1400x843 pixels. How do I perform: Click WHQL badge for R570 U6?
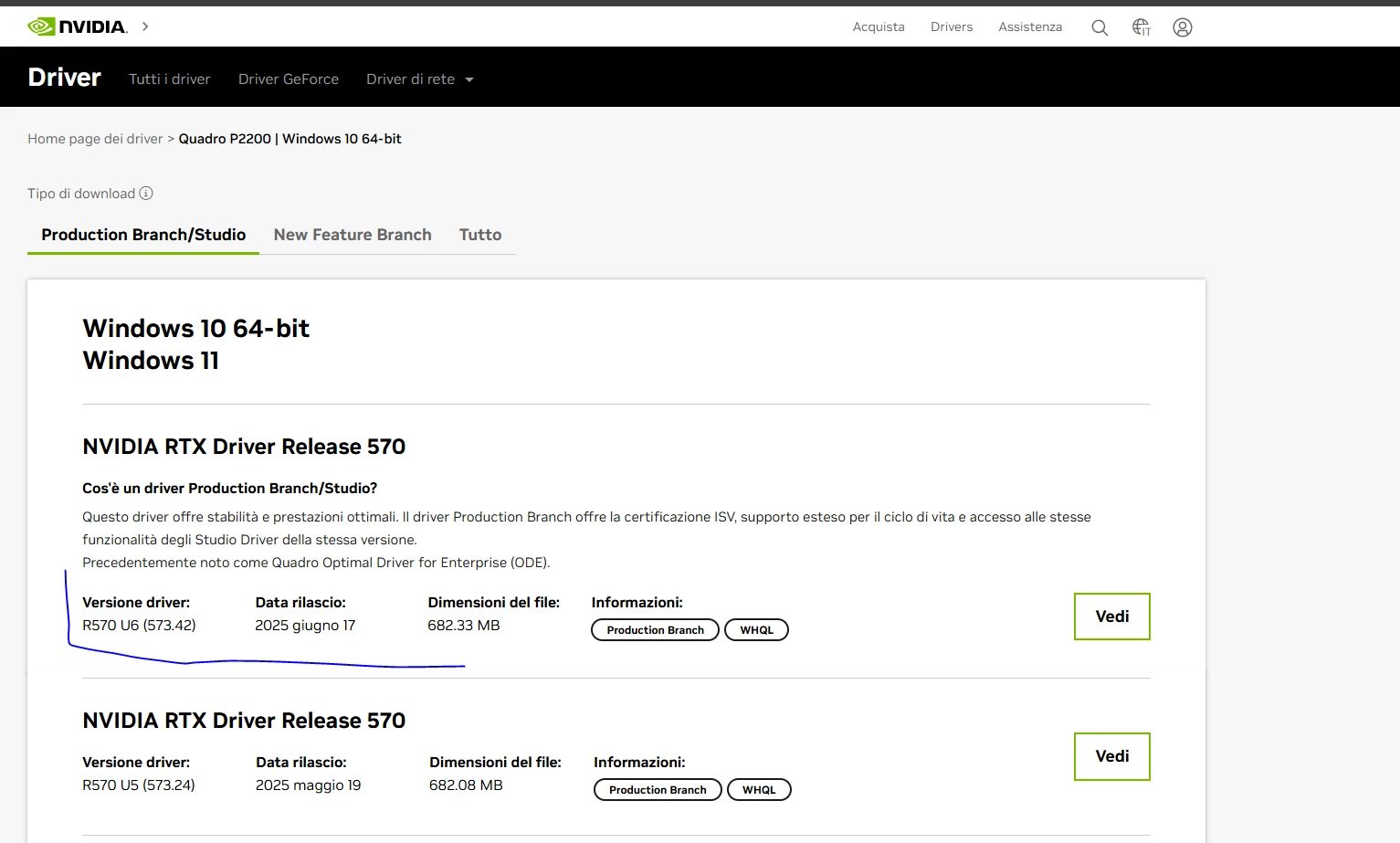(756, 630)
